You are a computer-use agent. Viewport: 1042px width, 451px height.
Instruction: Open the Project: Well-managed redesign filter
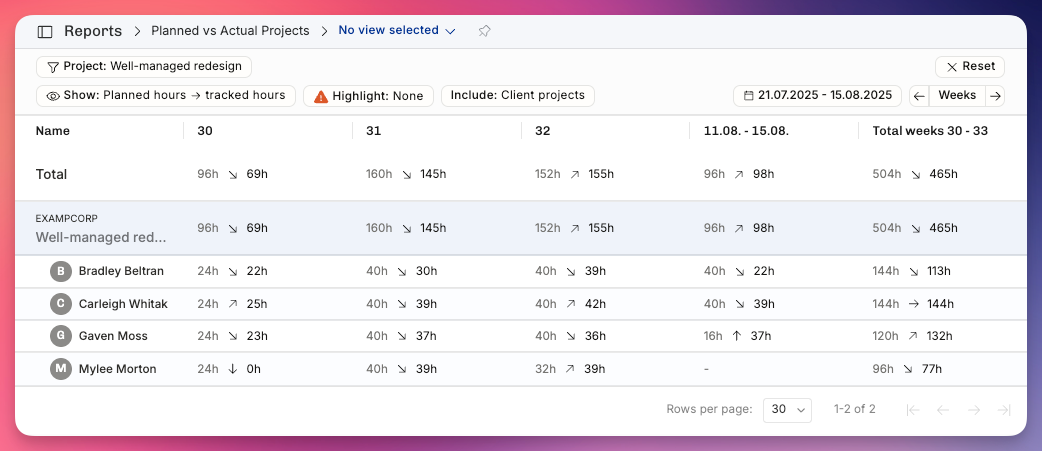point(144,66)
